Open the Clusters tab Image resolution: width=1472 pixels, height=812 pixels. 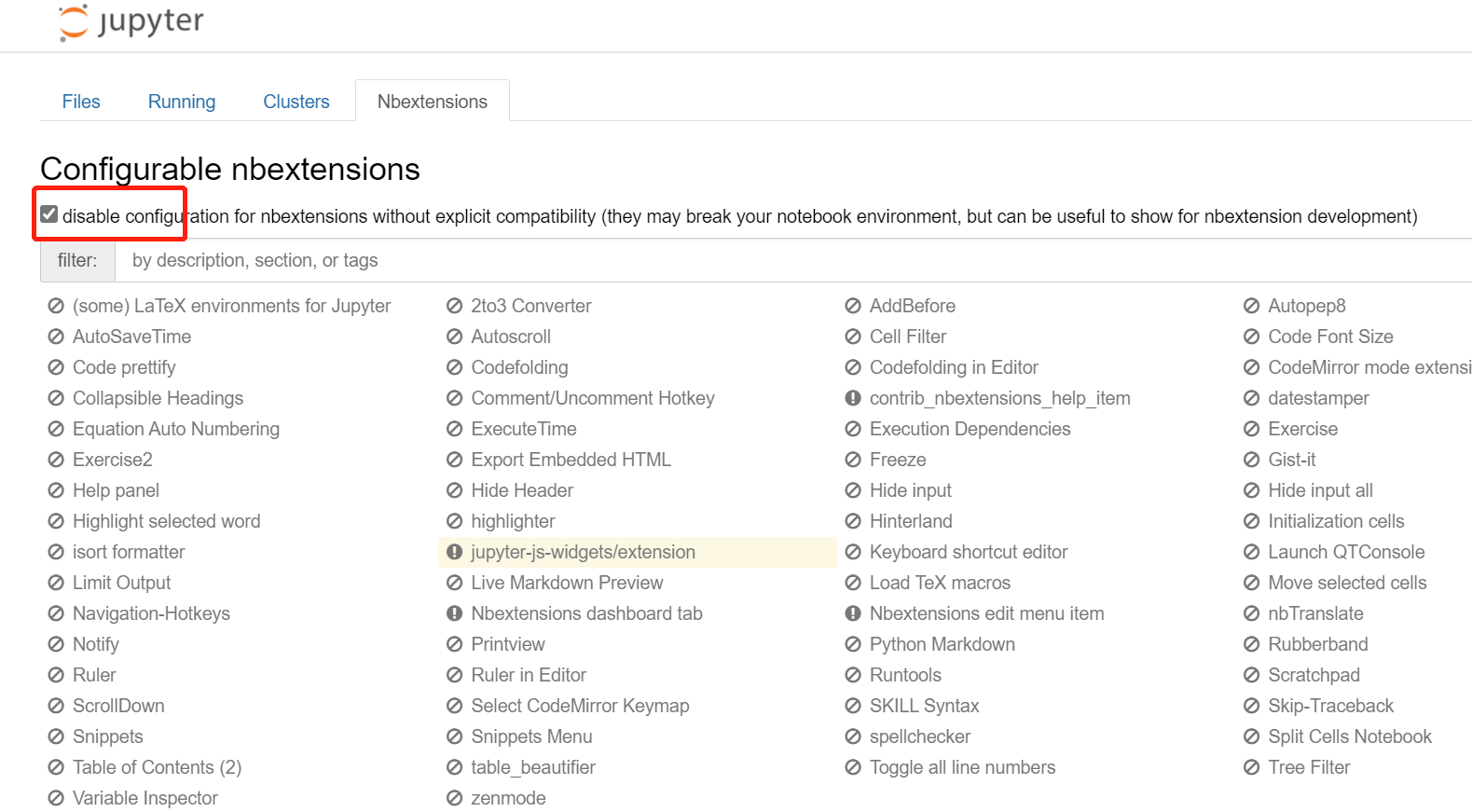click(x=296, y=102)
